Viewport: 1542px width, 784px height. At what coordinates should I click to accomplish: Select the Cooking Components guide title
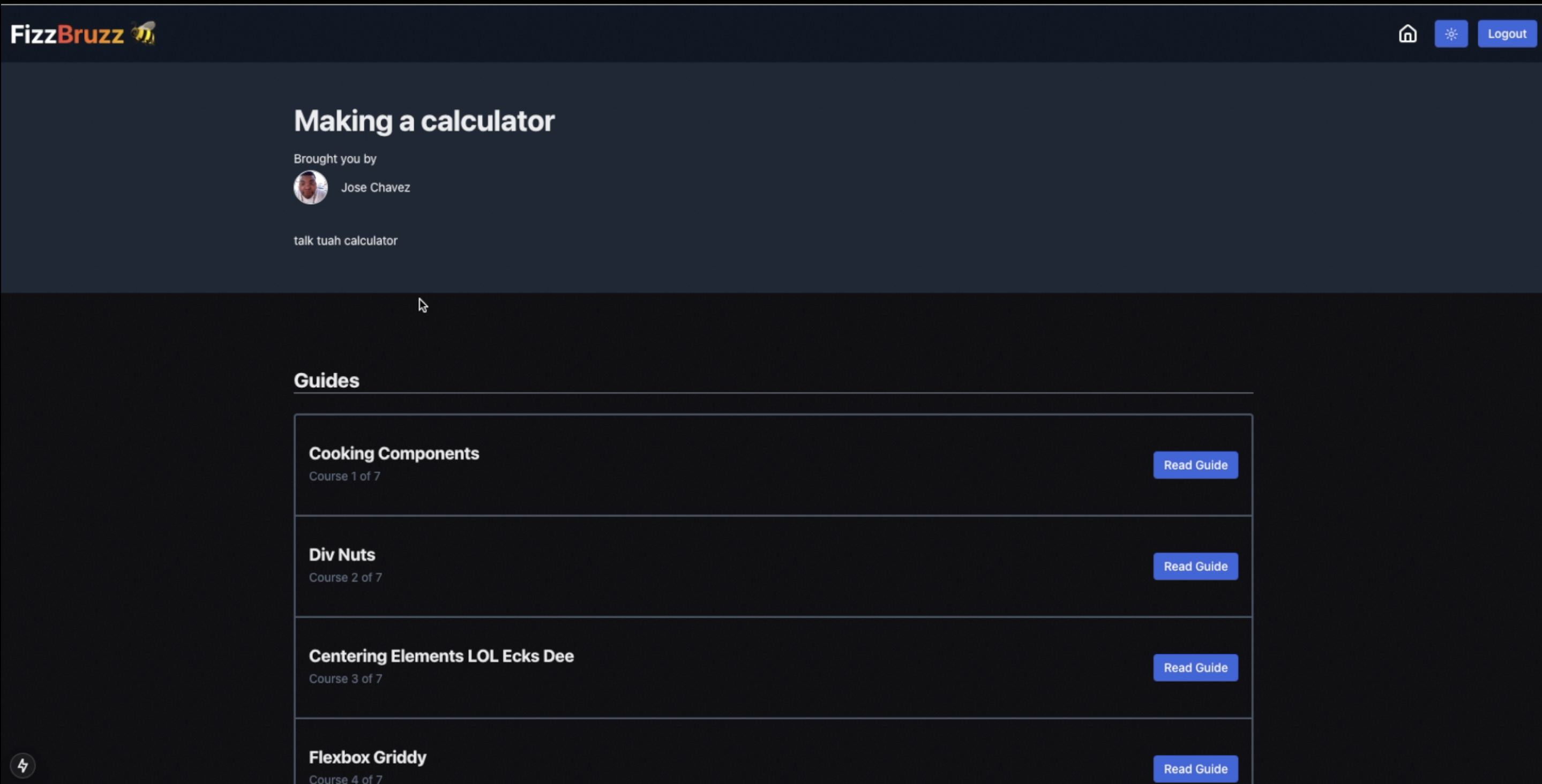[393, 453]
